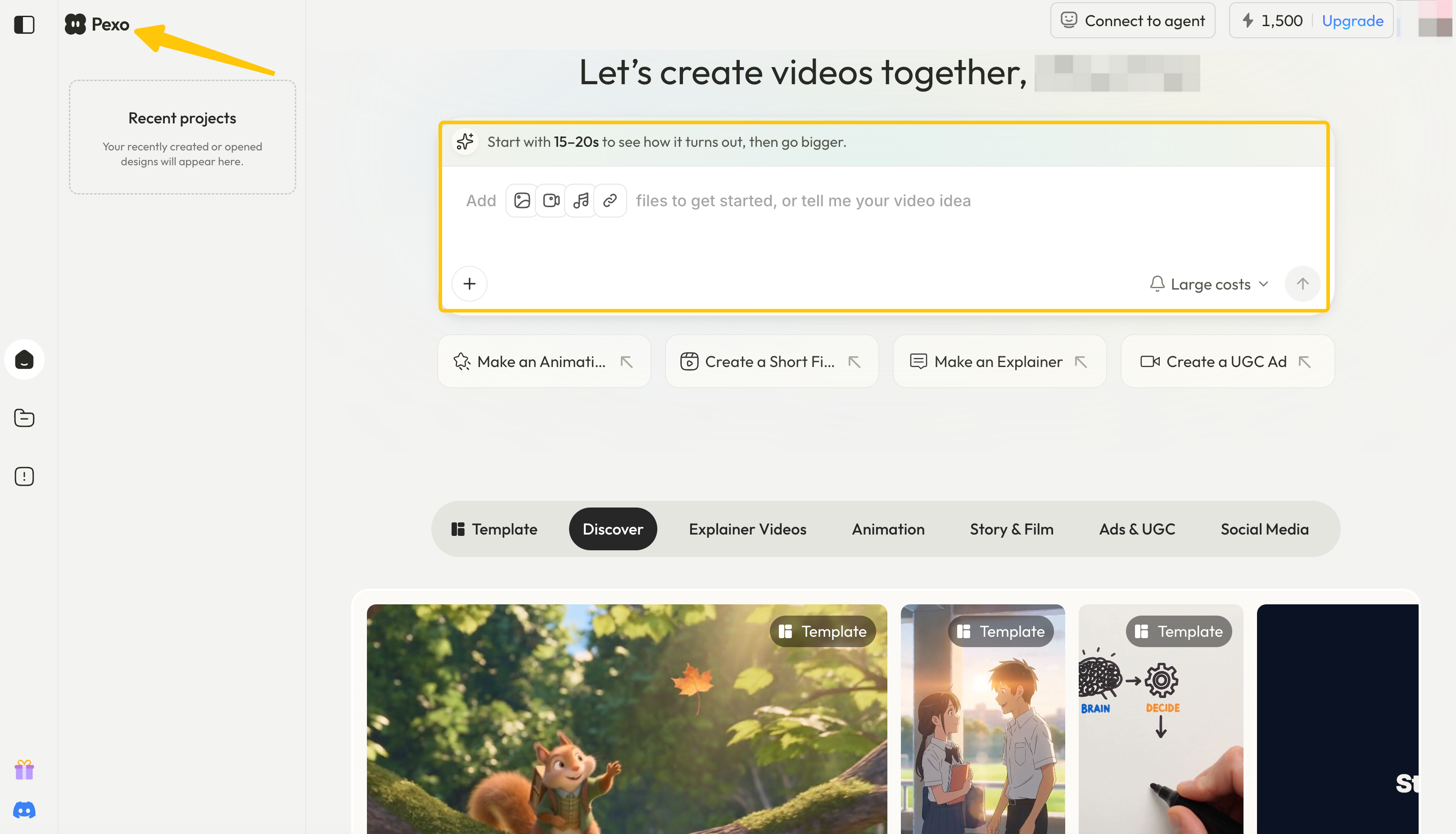
Task: Add an audio file icon
Action: pos(581,200)
